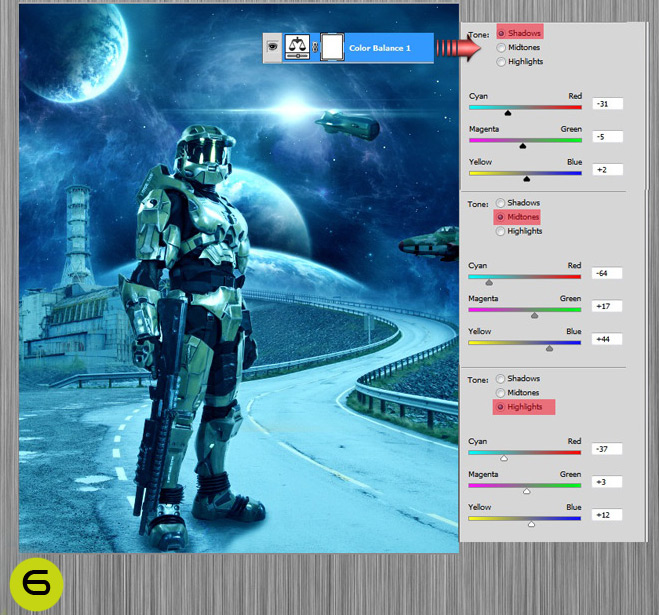Select Shadows radio in the section with Cyan -31
This screenshot has height=615, width=659.
[x=501, y=33]
